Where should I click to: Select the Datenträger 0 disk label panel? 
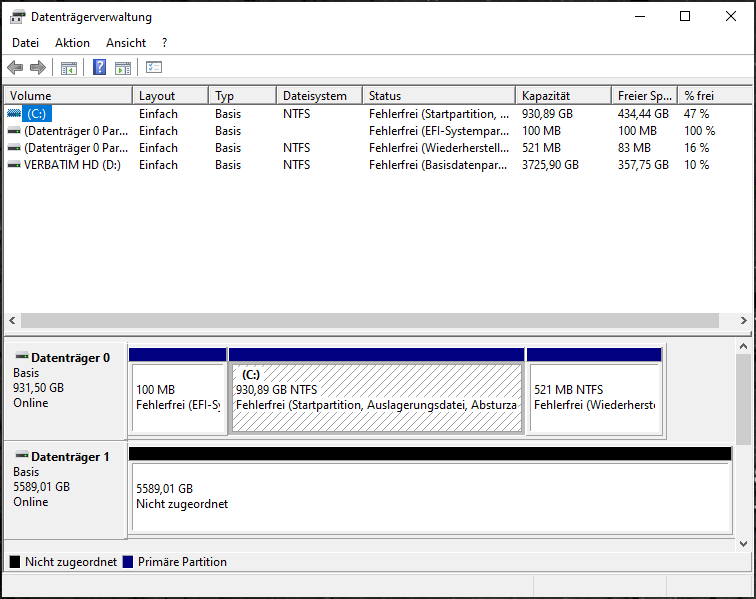coord(65,391)
